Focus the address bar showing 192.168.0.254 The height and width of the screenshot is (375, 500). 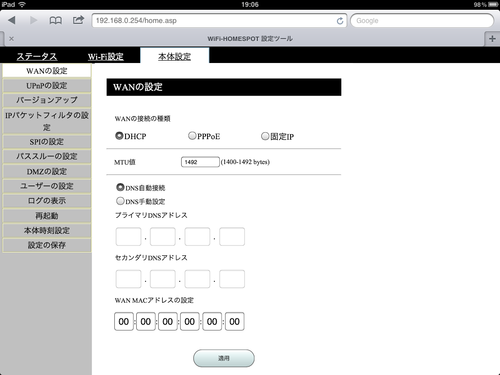point(219,21)
